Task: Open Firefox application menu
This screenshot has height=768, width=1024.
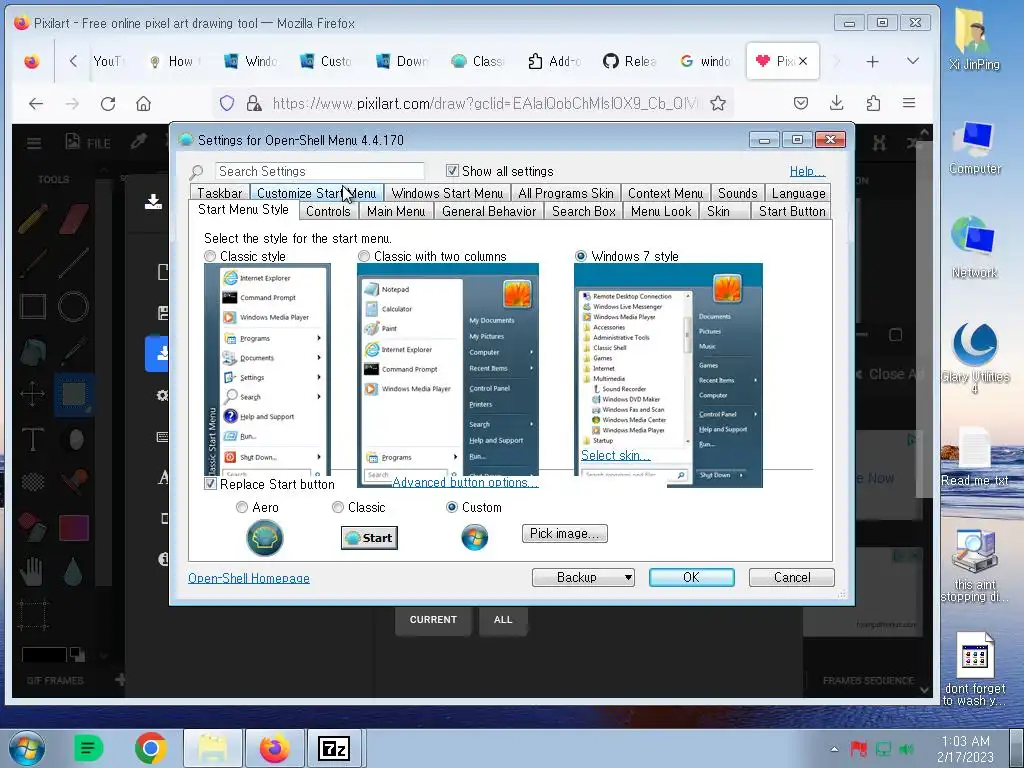Action: tap(908, 103)
